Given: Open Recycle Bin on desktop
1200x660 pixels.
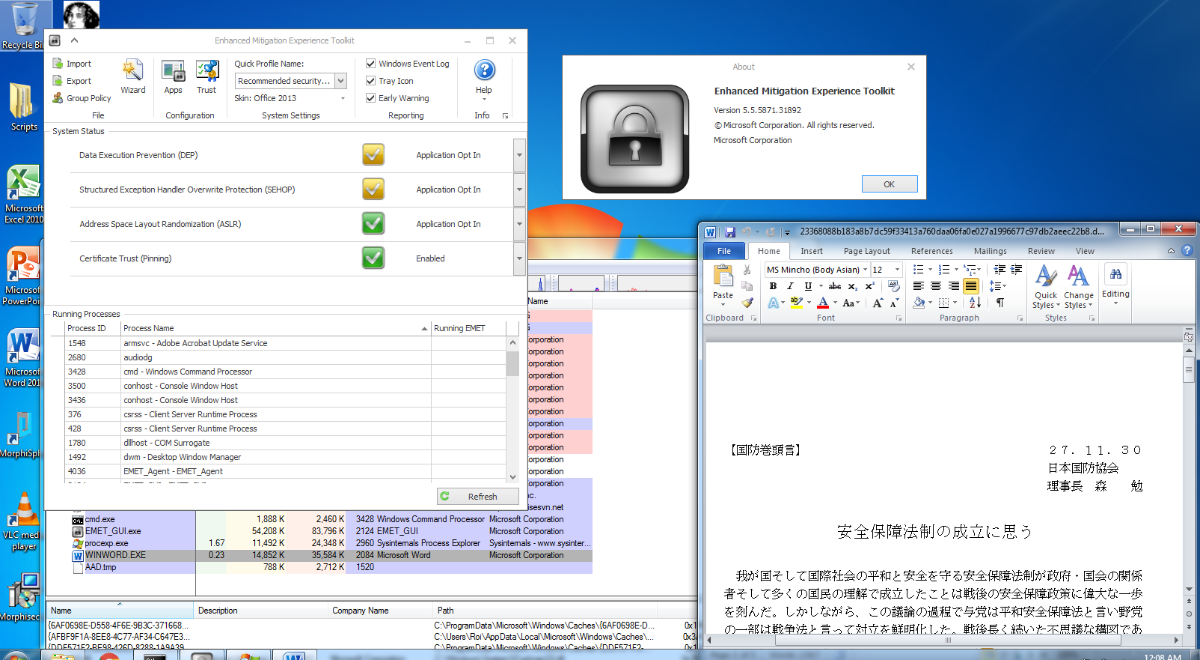Looking at the screenshot, I should point(22,25).
